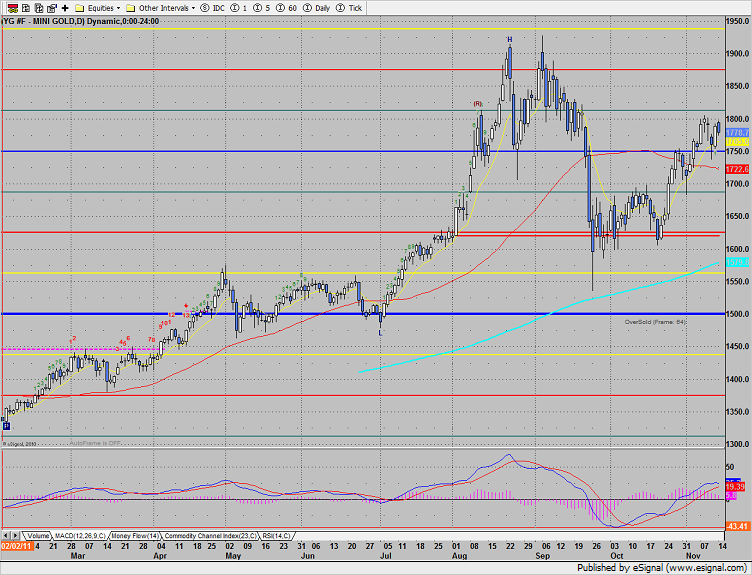Switch to 5-minute interval

coord(262,8)
